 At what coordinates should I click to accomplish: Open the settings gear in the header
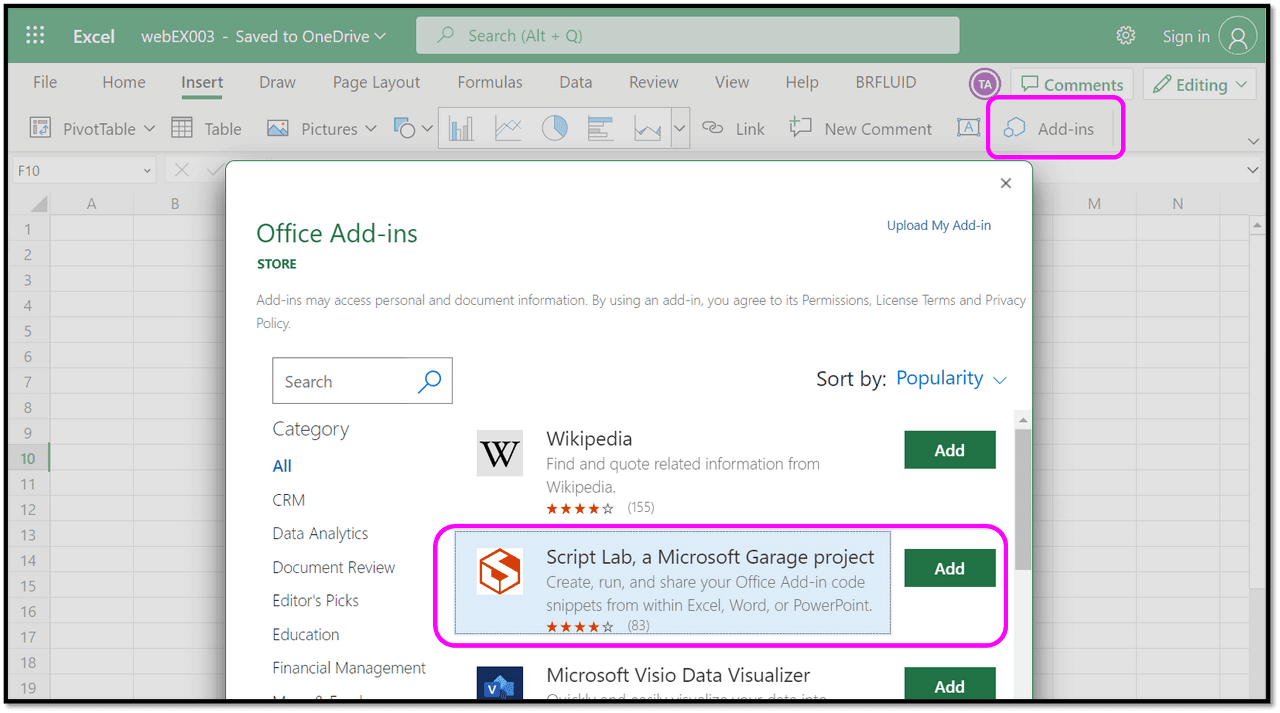pos(1126,36)
